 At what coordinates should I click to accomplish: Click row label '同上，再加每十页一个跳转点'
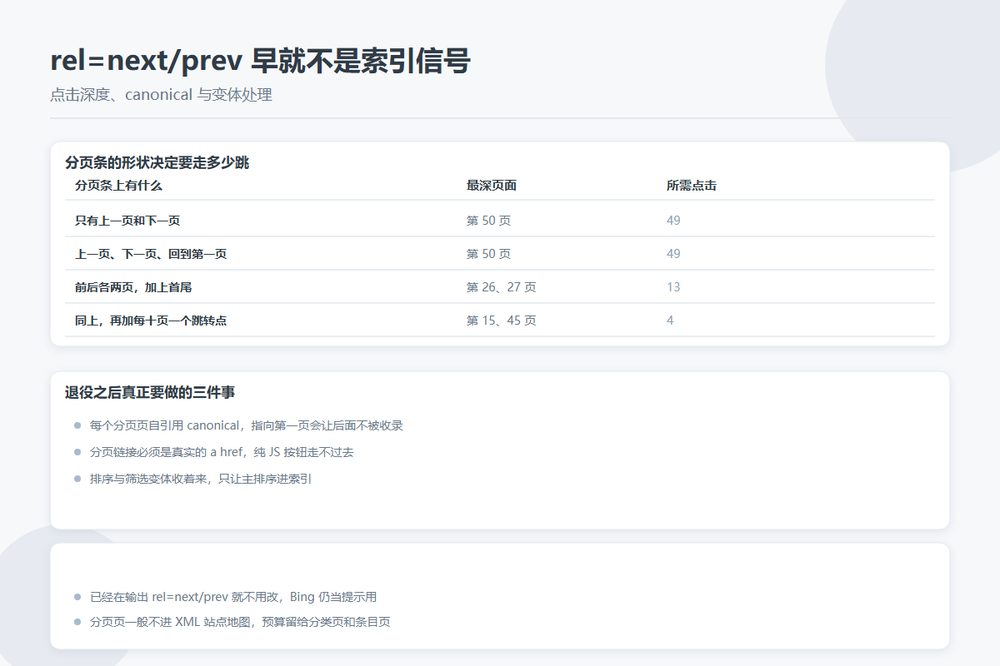(151, 320)
